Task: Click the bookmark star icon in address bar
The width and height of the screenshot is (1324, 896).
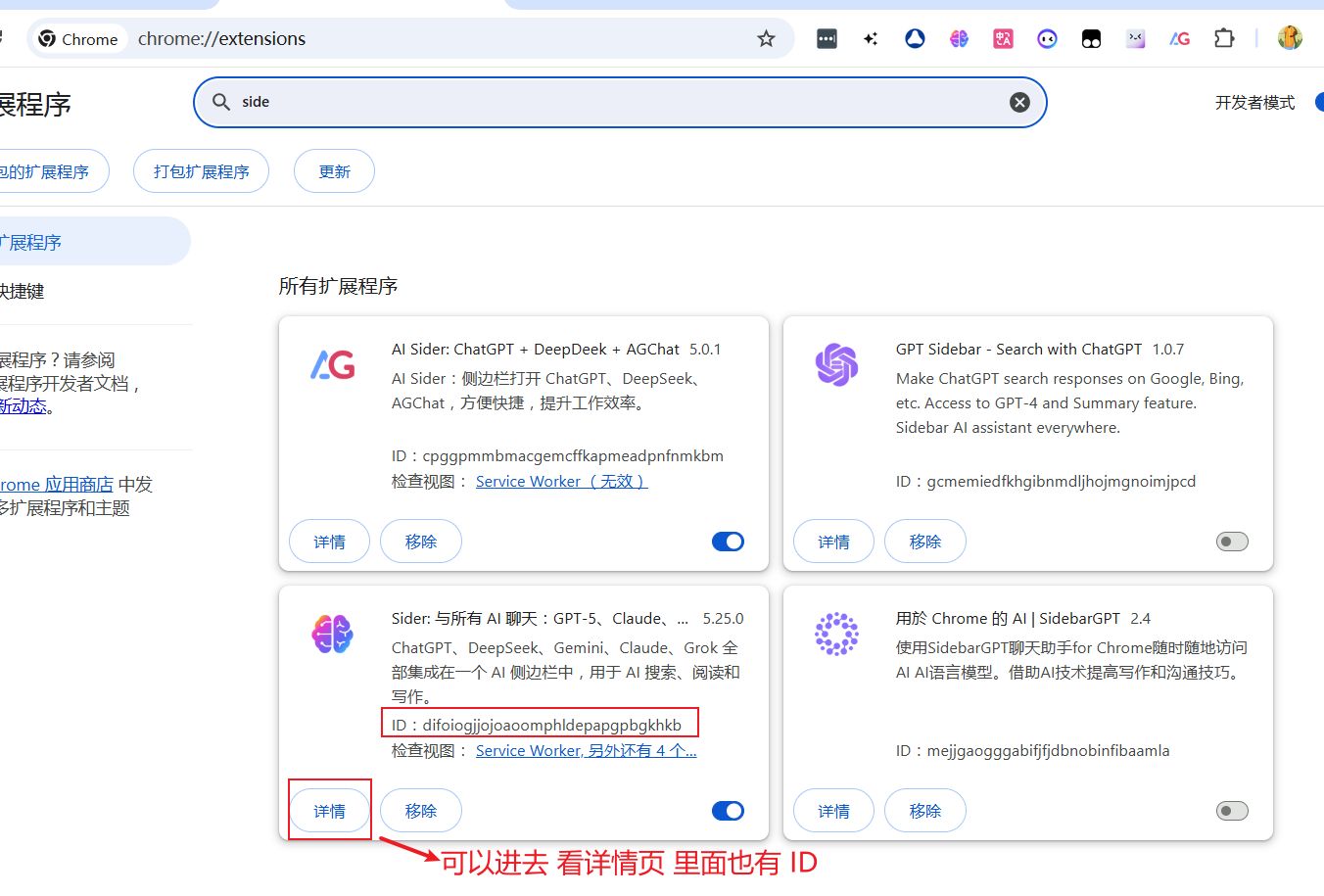Action: [x=766, y=39]
